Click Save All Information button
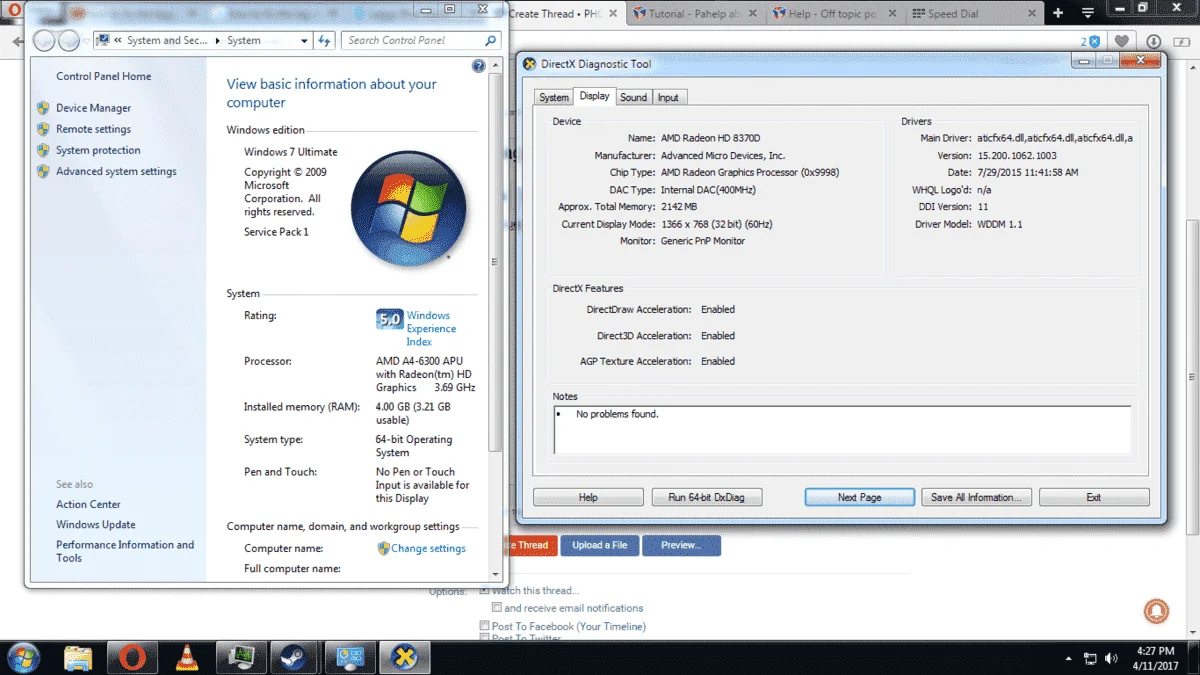1200x675 pixels. pyautogui.click(x=976, y=497)
